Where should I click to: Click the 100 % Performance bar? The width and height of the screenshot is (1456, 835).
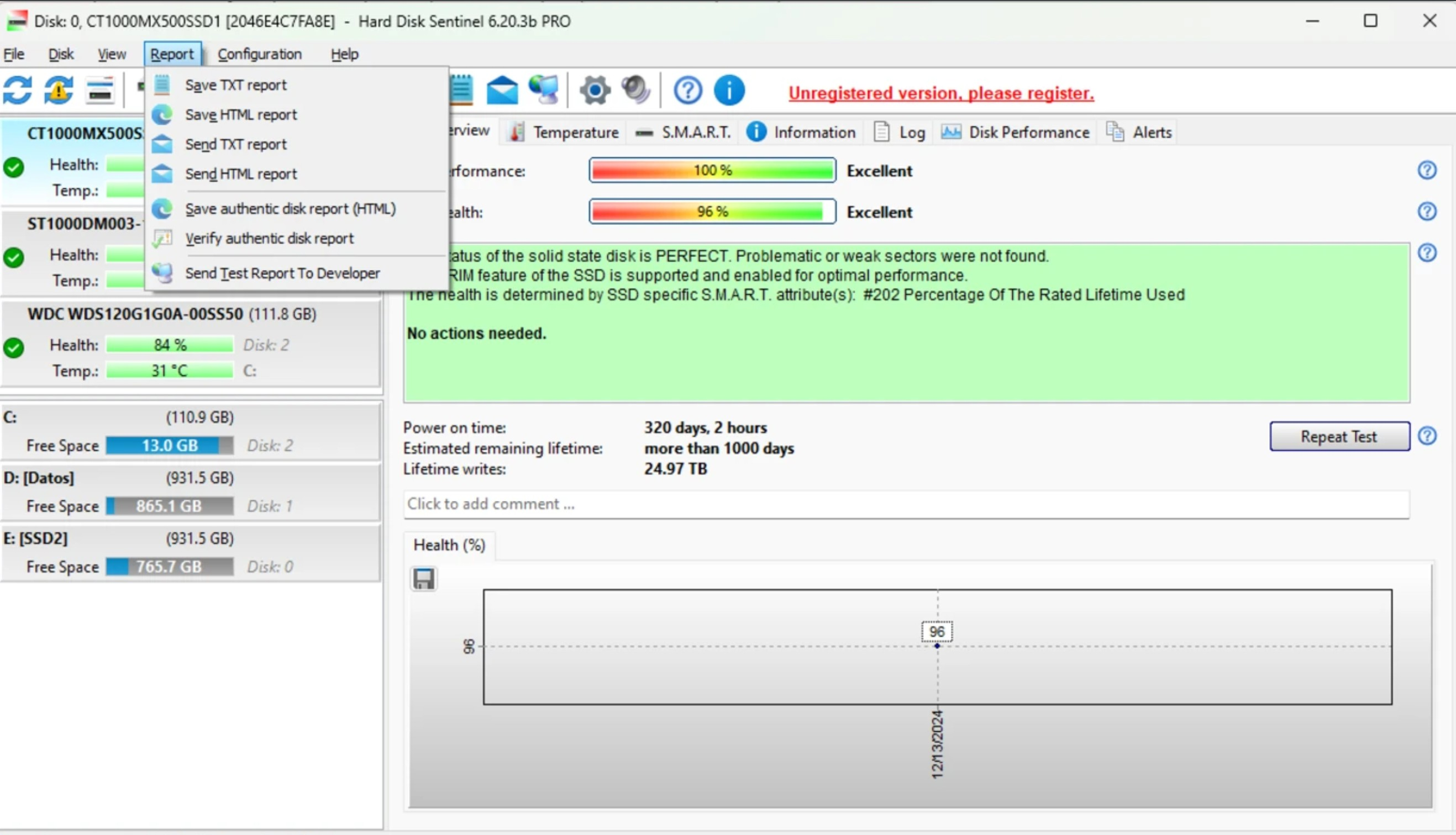coord(712,170)
